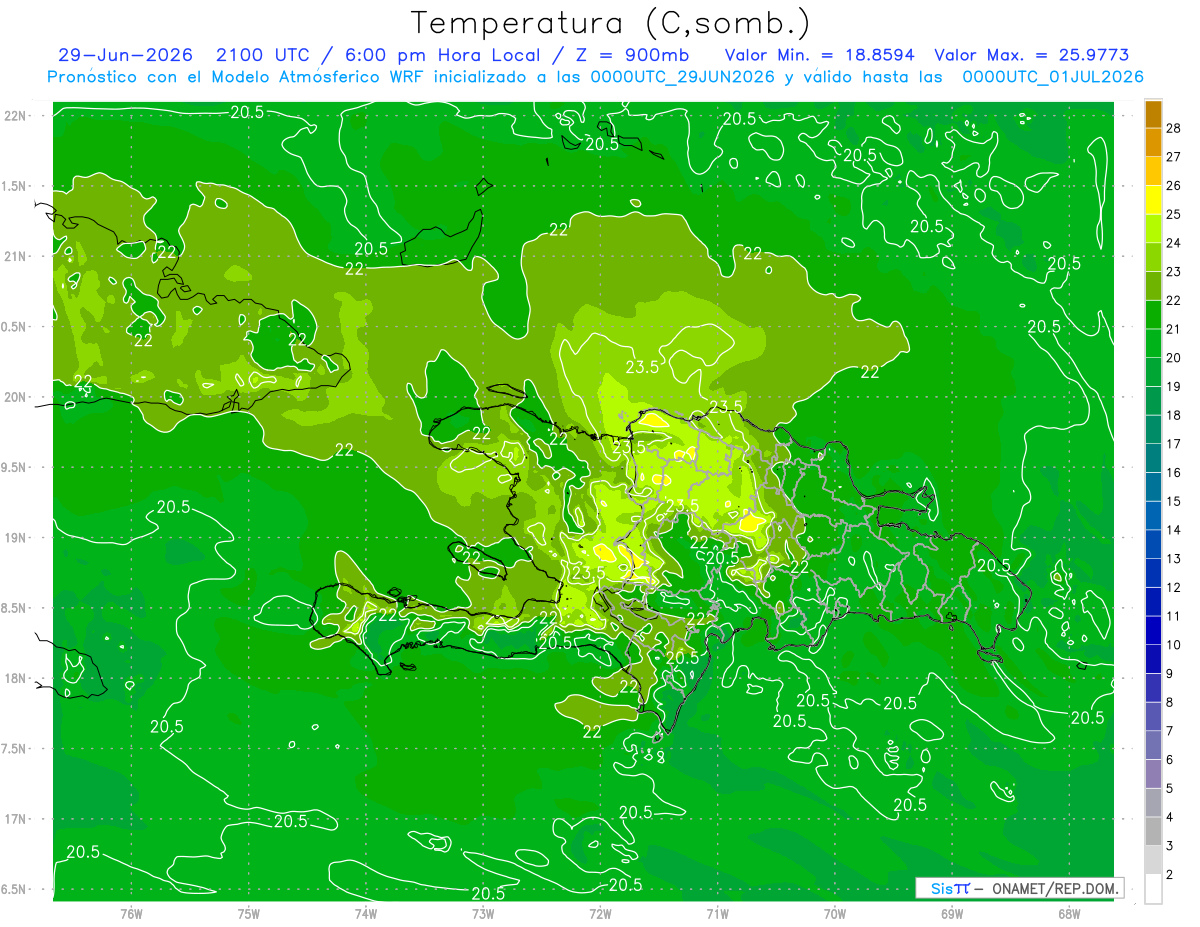Click legend value '28' on the color bar
The width and height of the screenshot is (1200, 927).
[x=1174, y=127]
